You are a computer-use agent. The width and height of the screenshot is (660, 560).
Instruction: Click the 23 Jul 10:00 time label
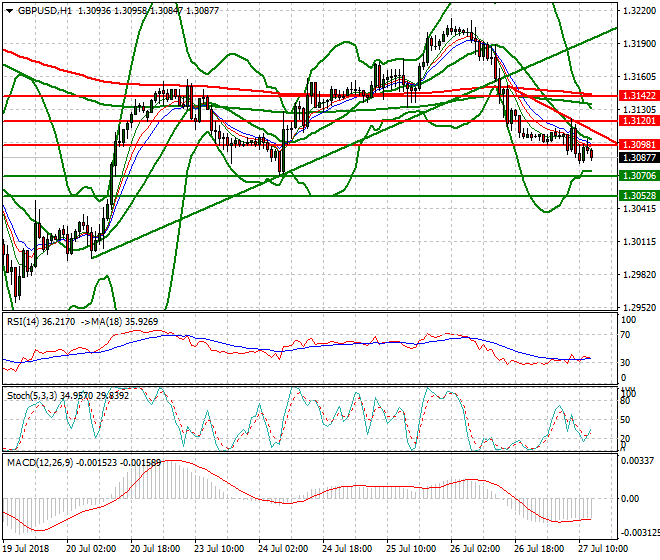[x=219, y=549]
